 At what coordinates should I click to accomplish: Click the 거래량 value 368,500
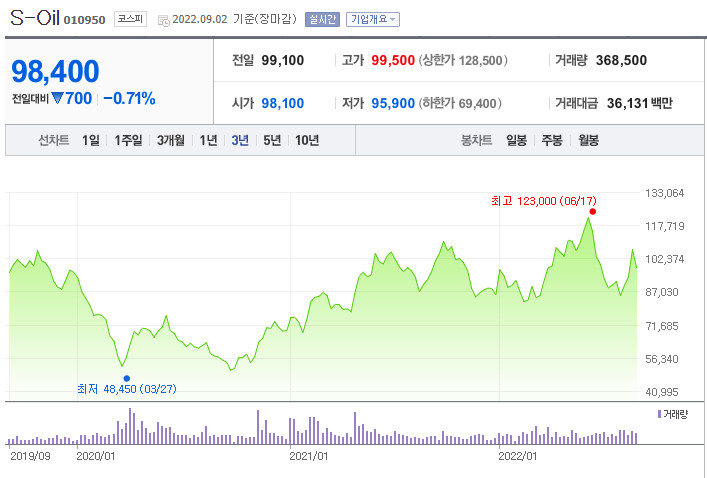(621, 60)
